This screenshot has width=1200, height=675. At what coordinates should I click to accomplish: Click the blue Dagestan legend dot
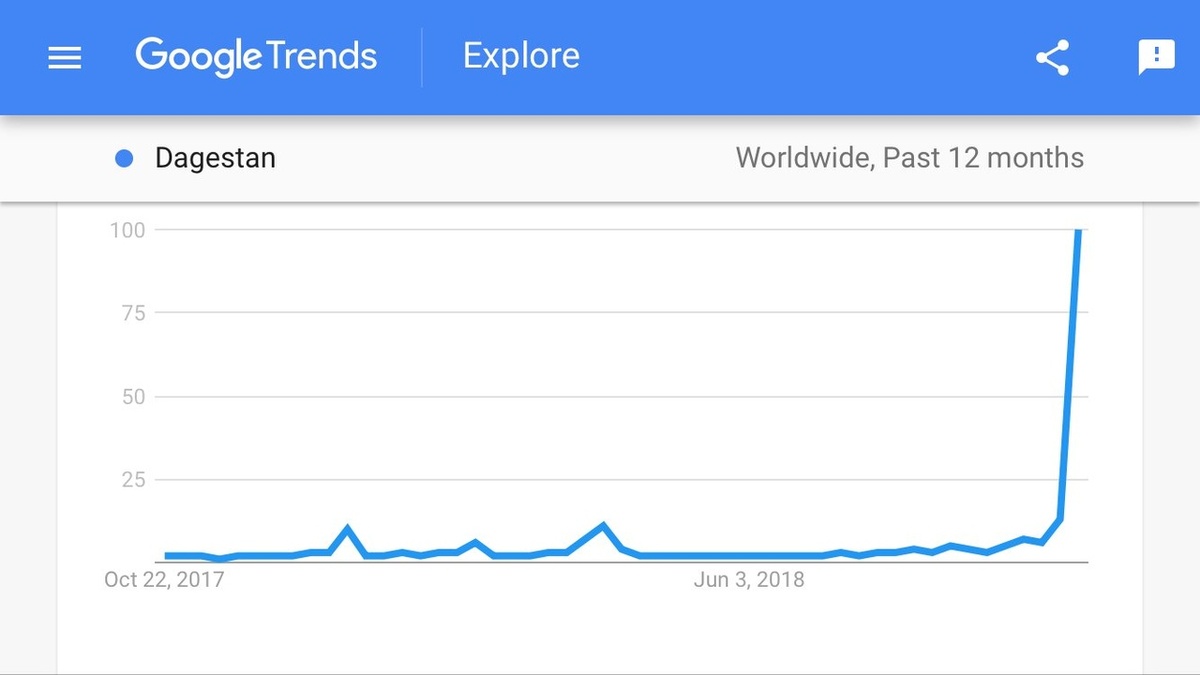click(x=125, y=158)
